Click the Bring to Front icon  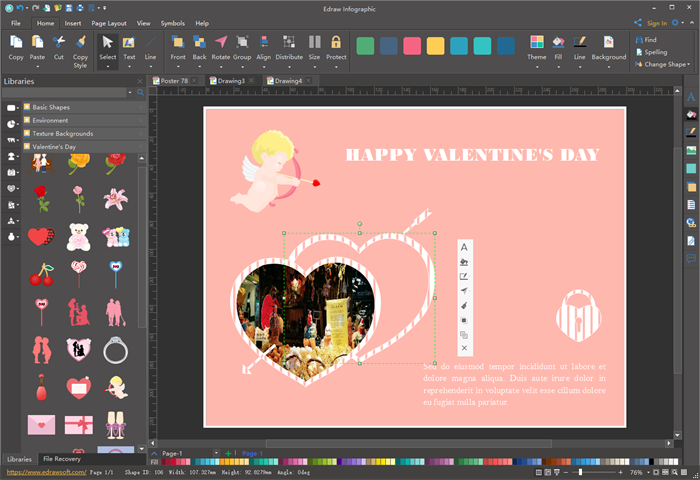[x=177, y=43]
